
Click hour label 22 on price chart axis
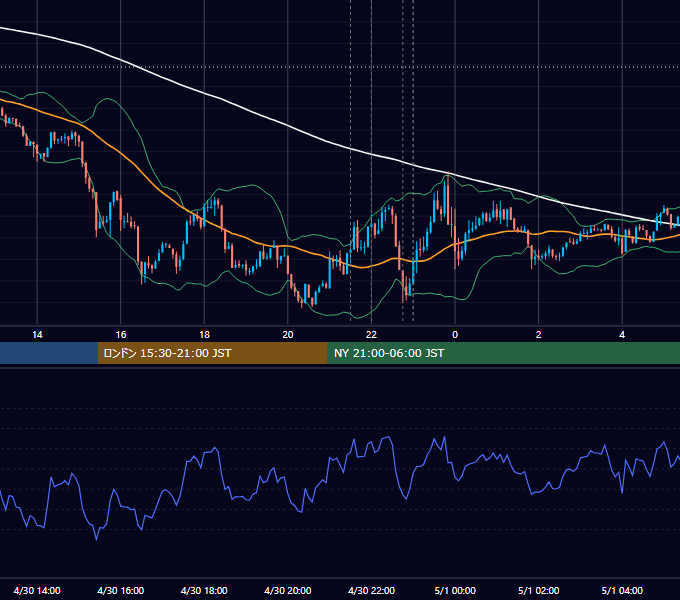[x=371, y=335]
